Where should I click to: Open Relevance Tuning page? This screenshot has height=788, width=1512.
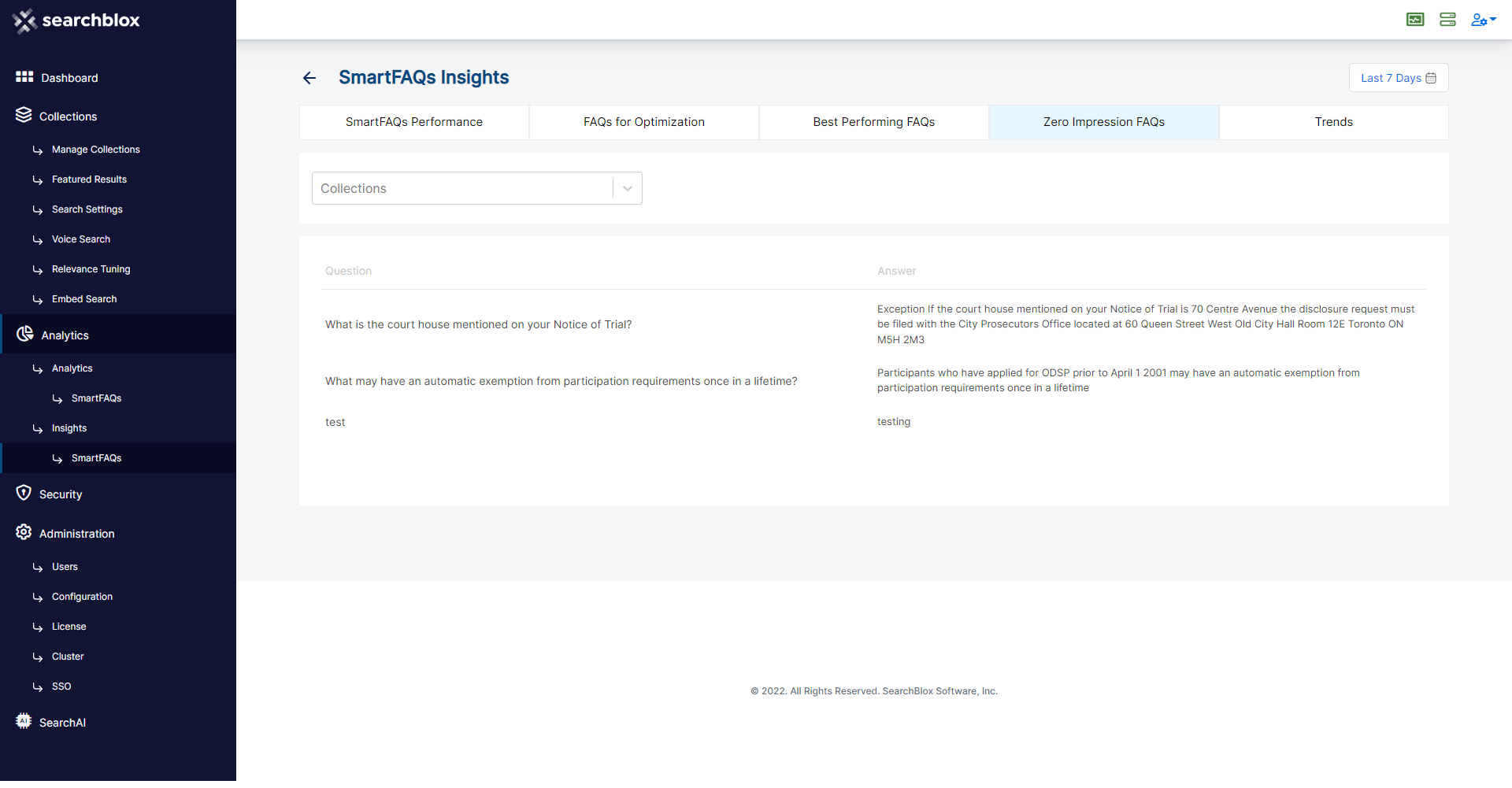[91, 269]
